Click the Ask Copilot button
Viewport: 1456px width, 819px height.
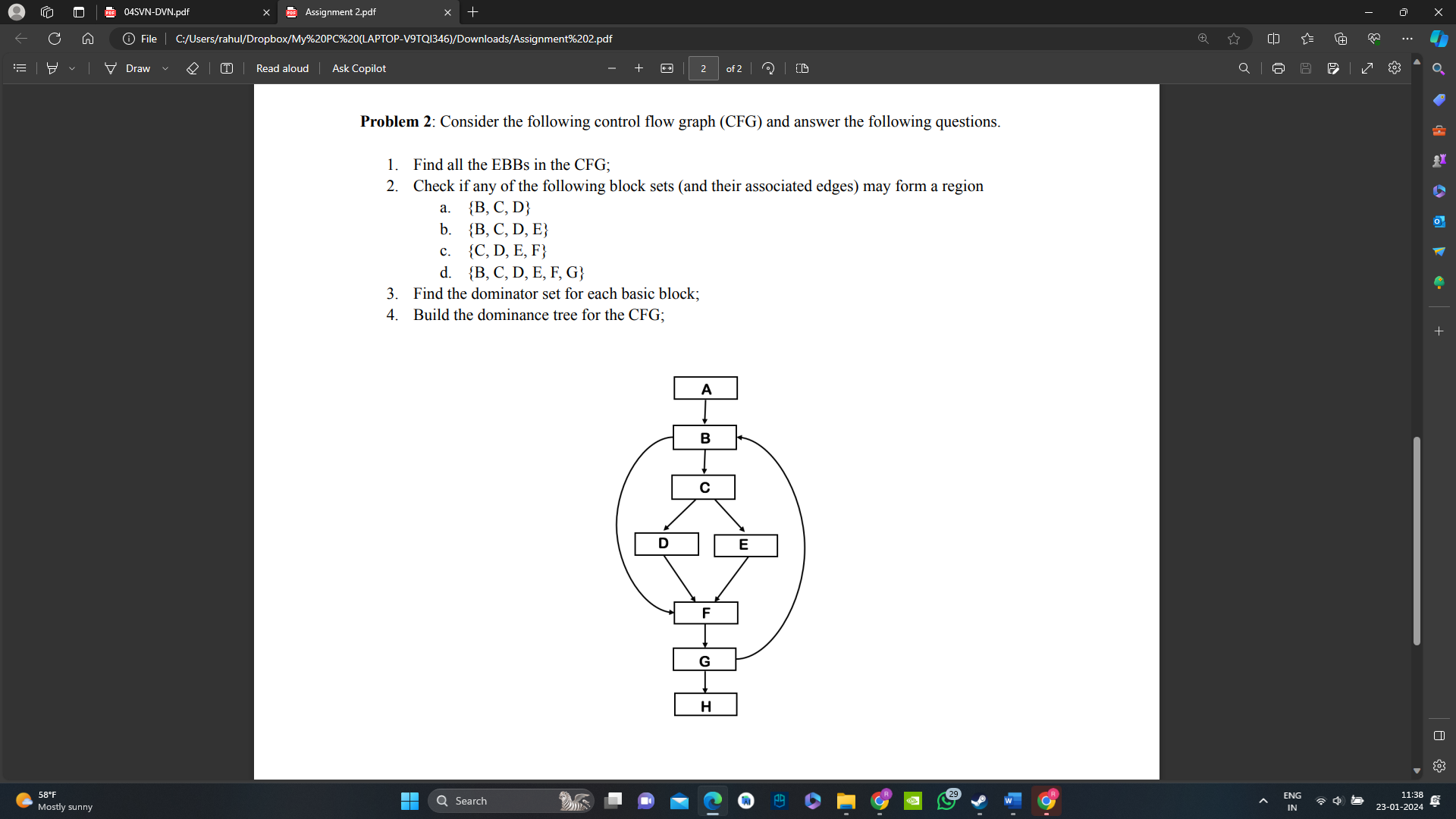tap(359, 68)
